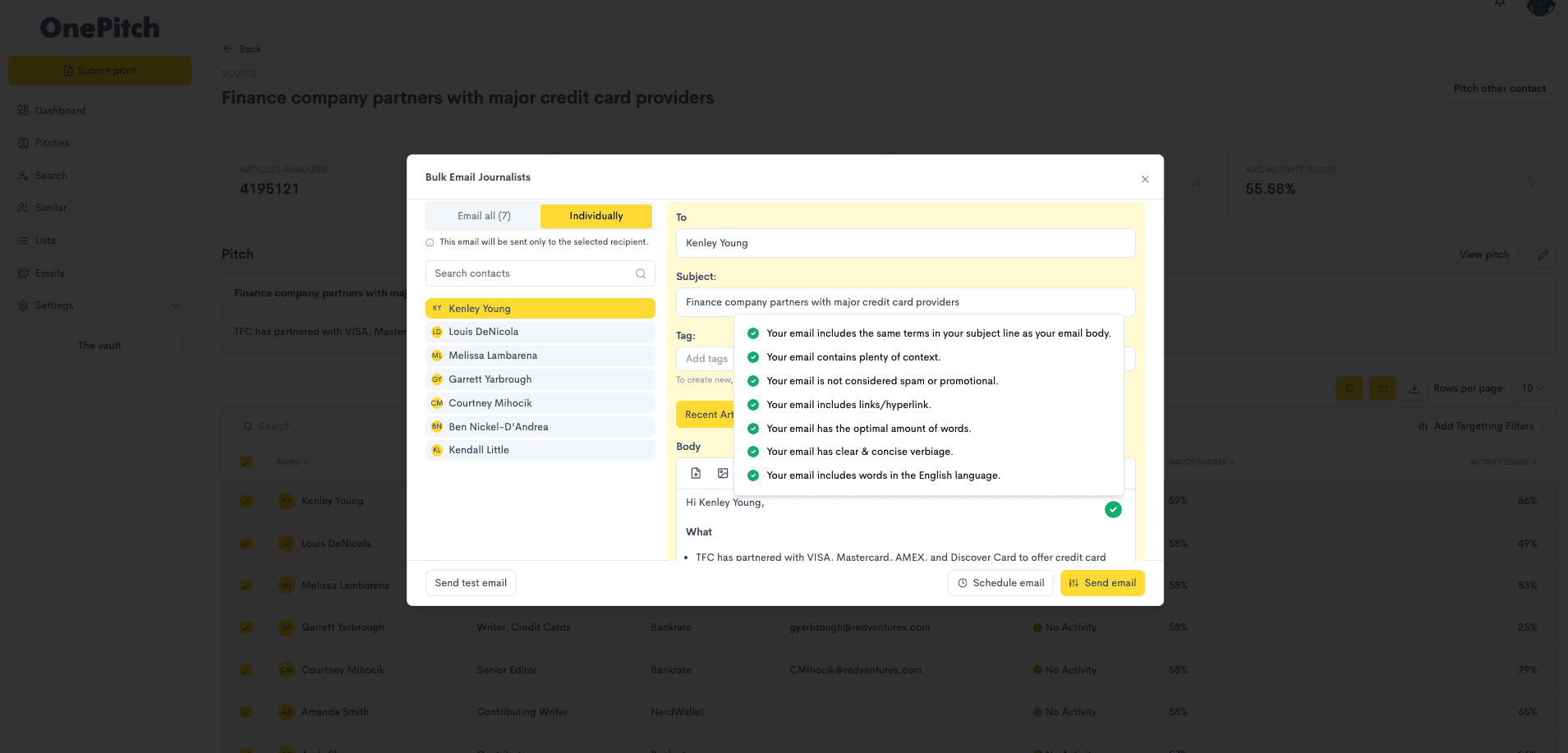1568x753 pixels.
Task: Toggle checkbox for Courtney Mihocik row
Action: 246,670
